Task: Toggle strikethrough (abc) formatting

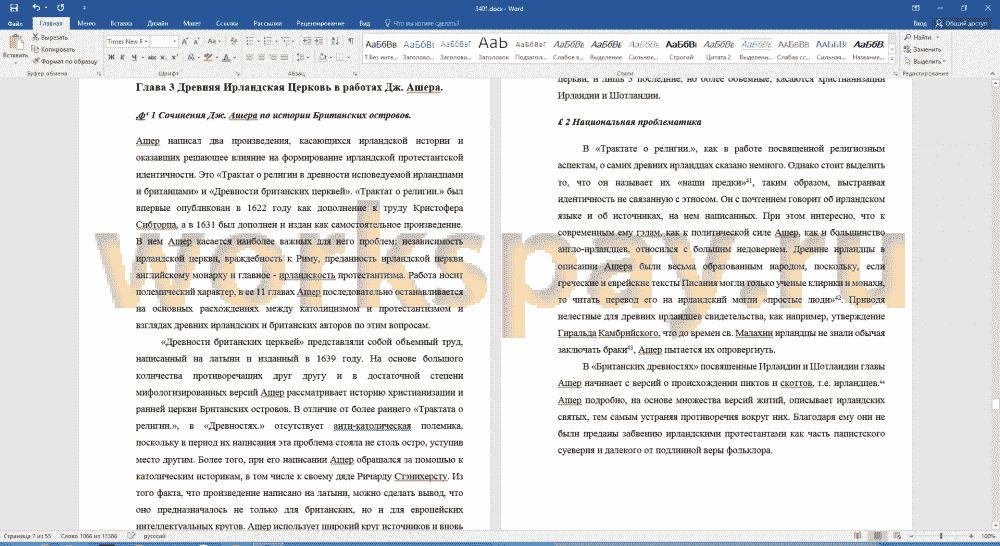Action: point(152,57)
